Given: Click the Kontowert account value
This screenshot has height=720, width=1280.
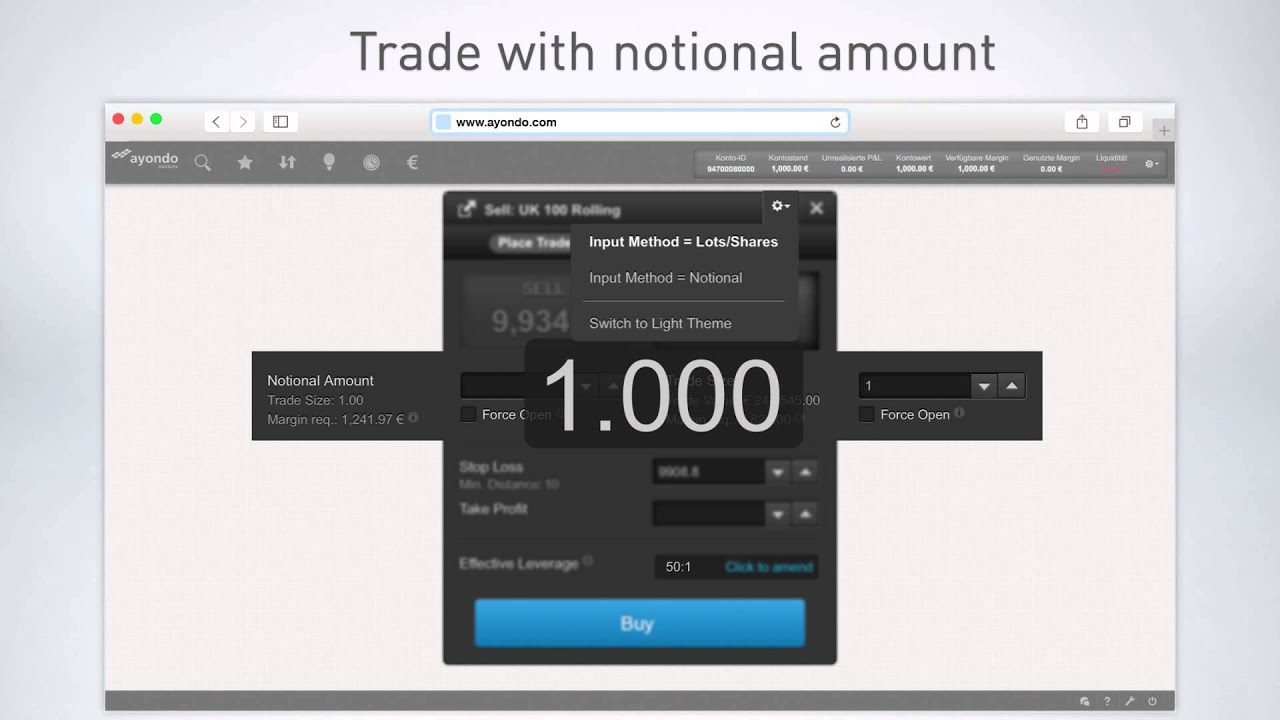Looking at the screenshot, I should point(913,169).
